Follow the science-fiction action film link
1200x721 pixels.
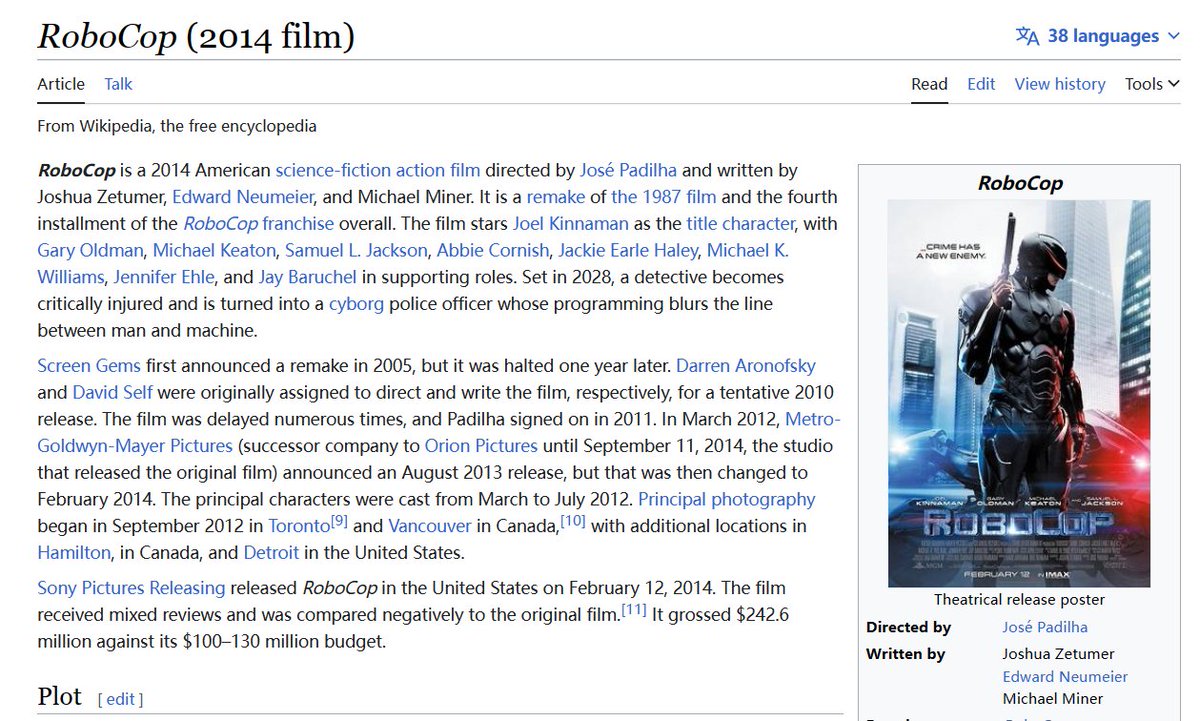tap(378, 170)
